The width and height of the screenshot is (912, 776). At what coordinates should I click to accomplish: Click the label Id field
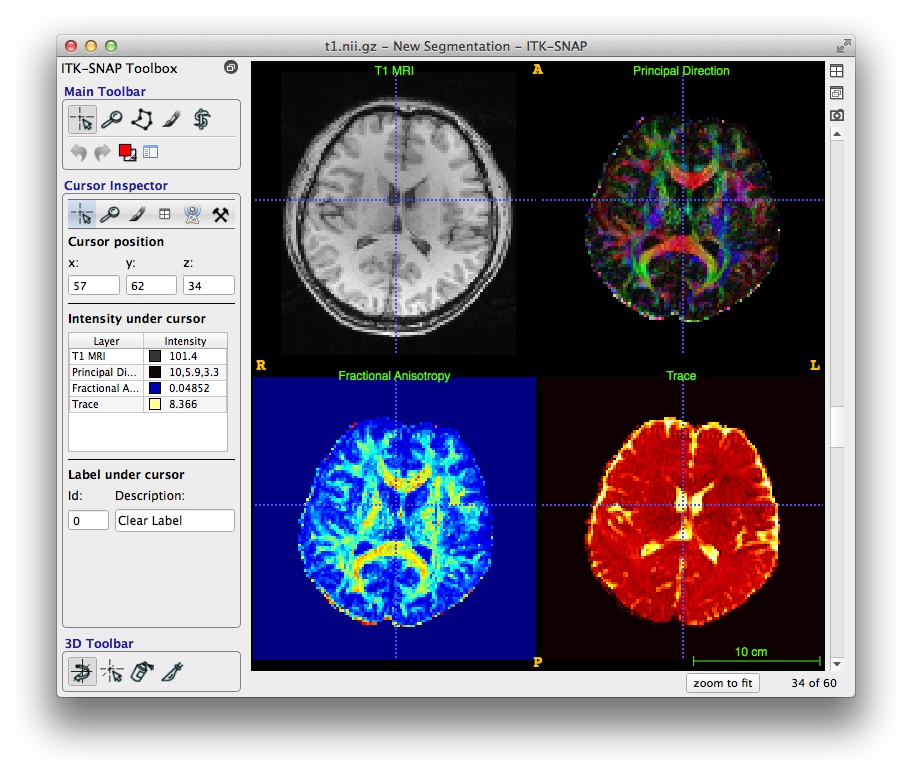coord(88,520)
